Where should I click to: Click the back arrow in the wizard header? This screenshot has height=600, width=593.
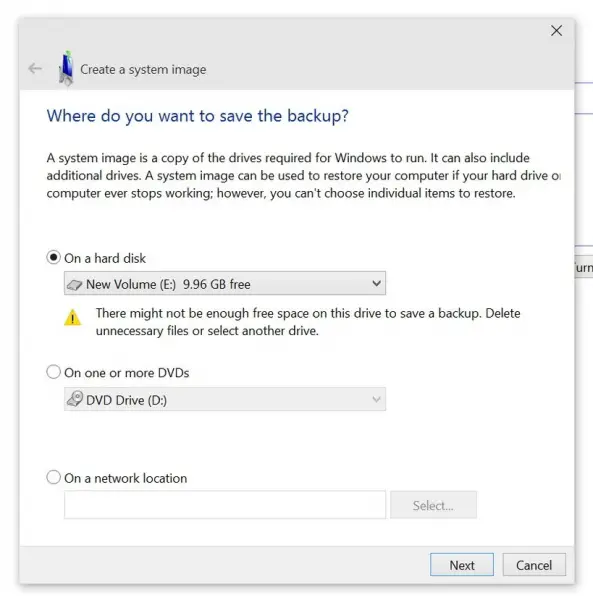35,69
